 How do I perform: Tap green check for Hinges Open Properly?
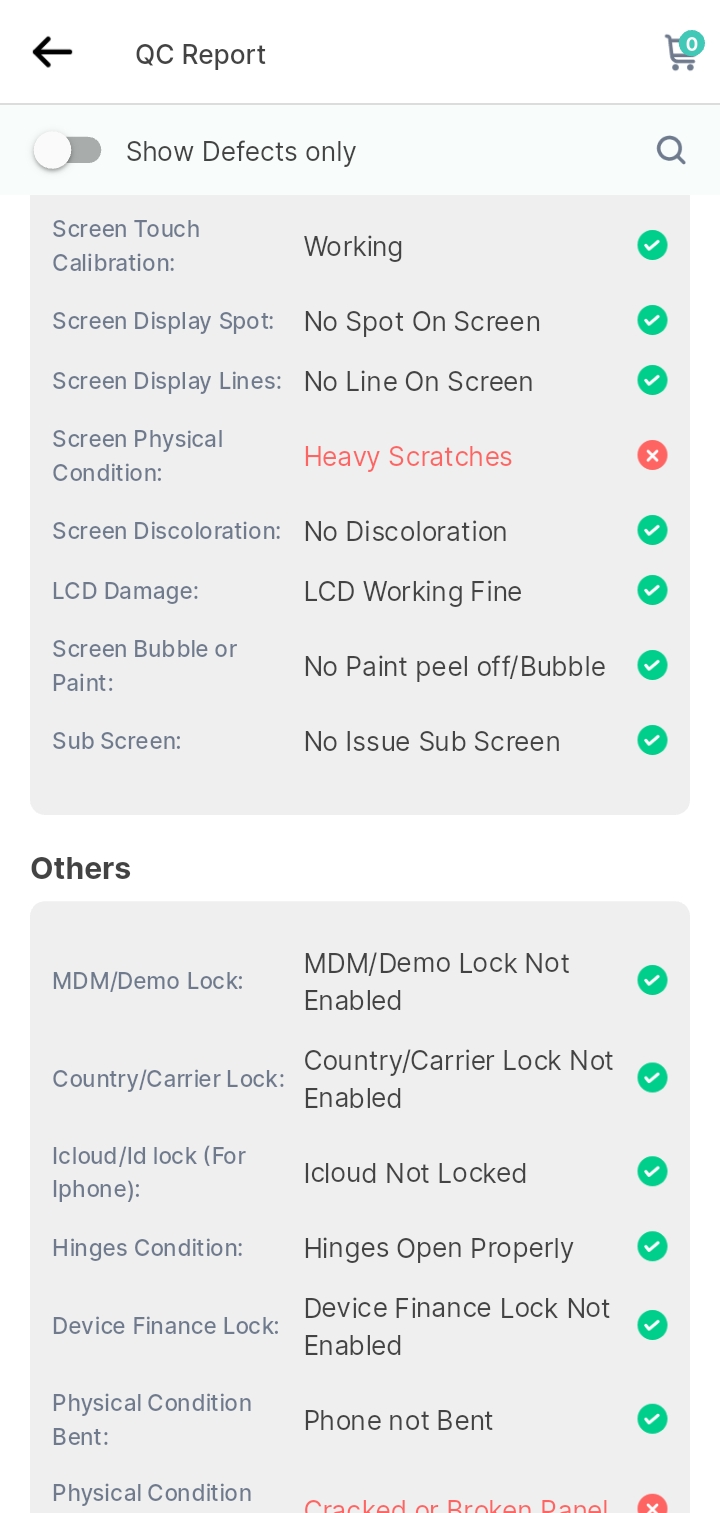pyautogui.click(x=652, y=1247)
